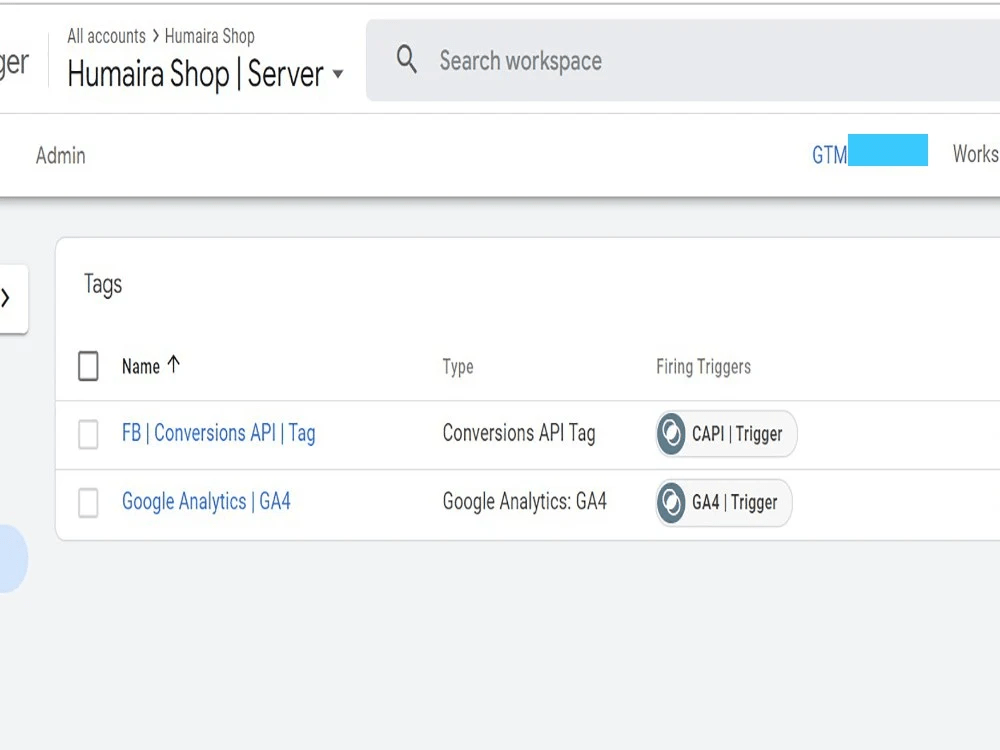This screenshot has width=1000, height=750.
Task: Click the CAPI | Trigger chip
Action: (724, 434)
